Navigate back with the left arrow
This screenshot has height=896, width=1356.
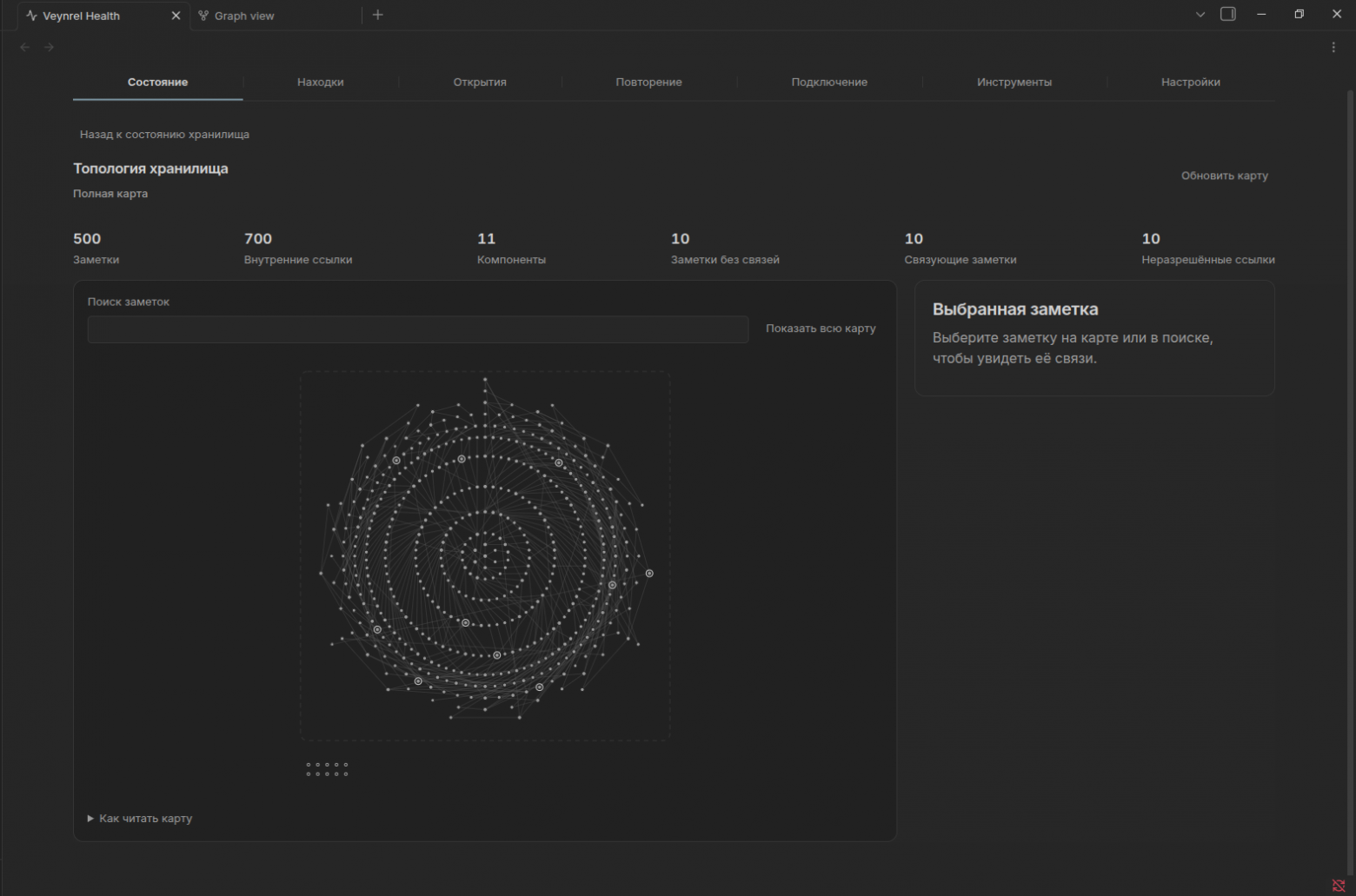click(x=25, y=47)
